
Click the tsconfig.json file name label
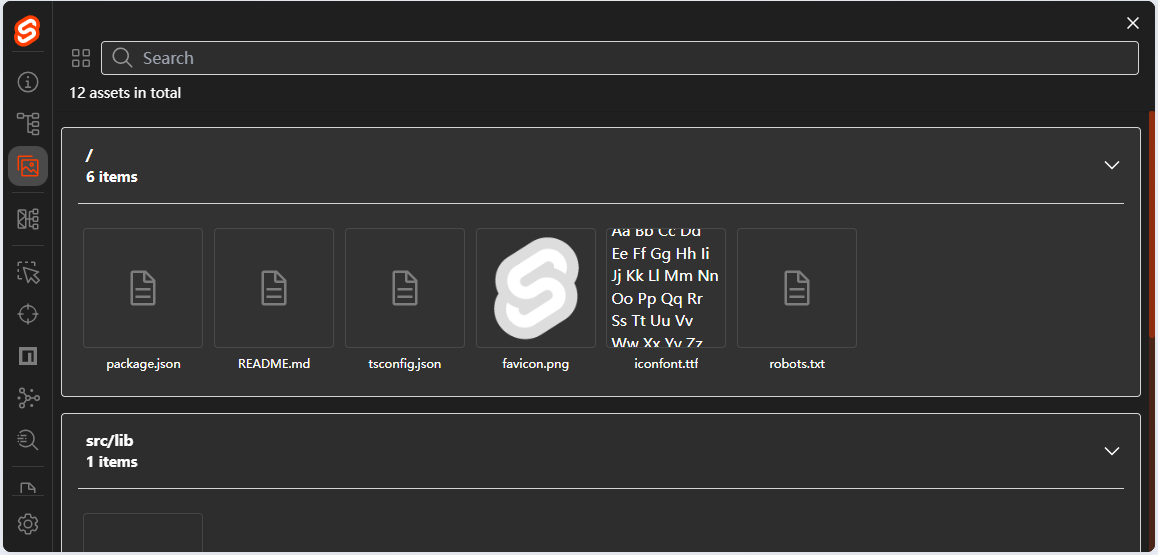[x=405, y=364]
